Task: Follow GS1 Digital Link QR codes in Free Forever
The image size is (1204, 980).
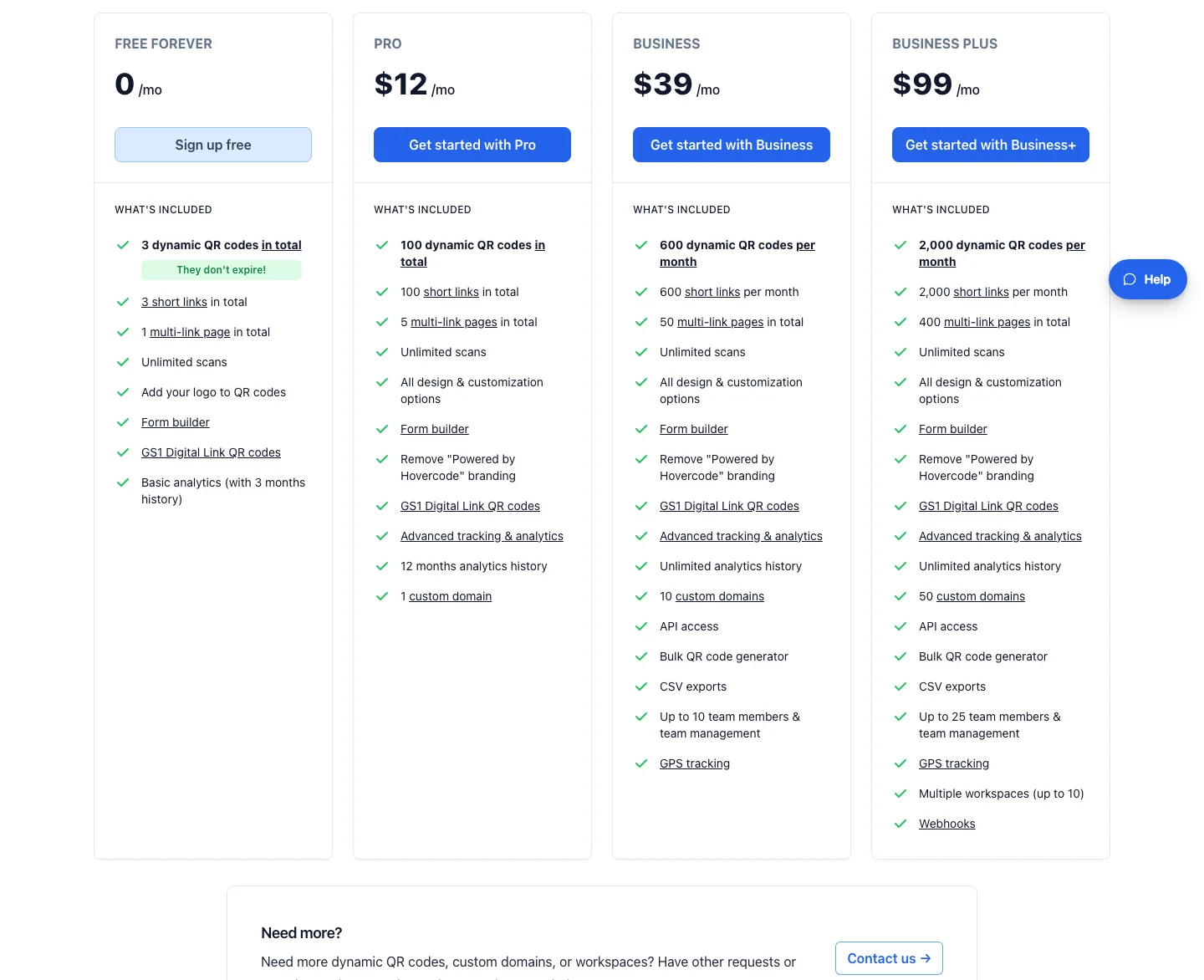Action: 211,452
